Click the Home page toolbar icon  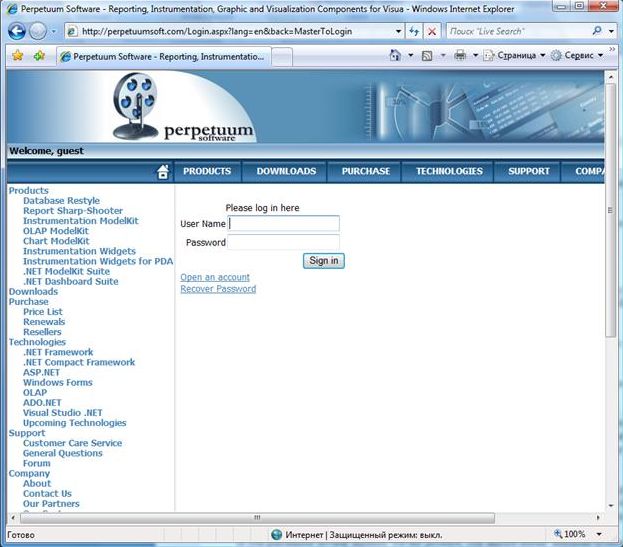[x=395, y=55]
